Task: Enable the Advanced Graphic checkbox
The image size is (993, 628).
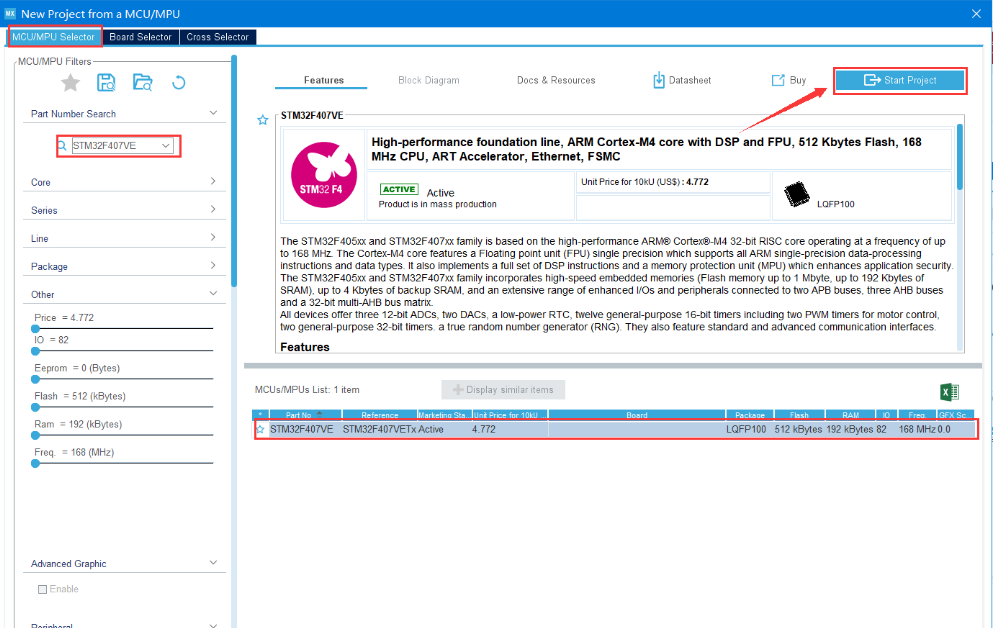Action: tap(42, 589)
